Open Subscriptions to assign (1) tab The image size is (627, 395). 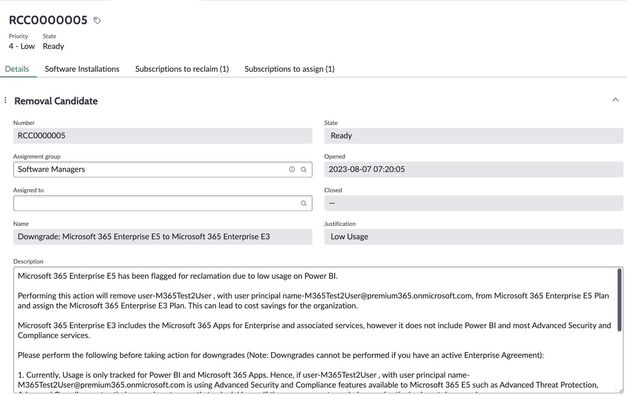(x=290, y=69)
